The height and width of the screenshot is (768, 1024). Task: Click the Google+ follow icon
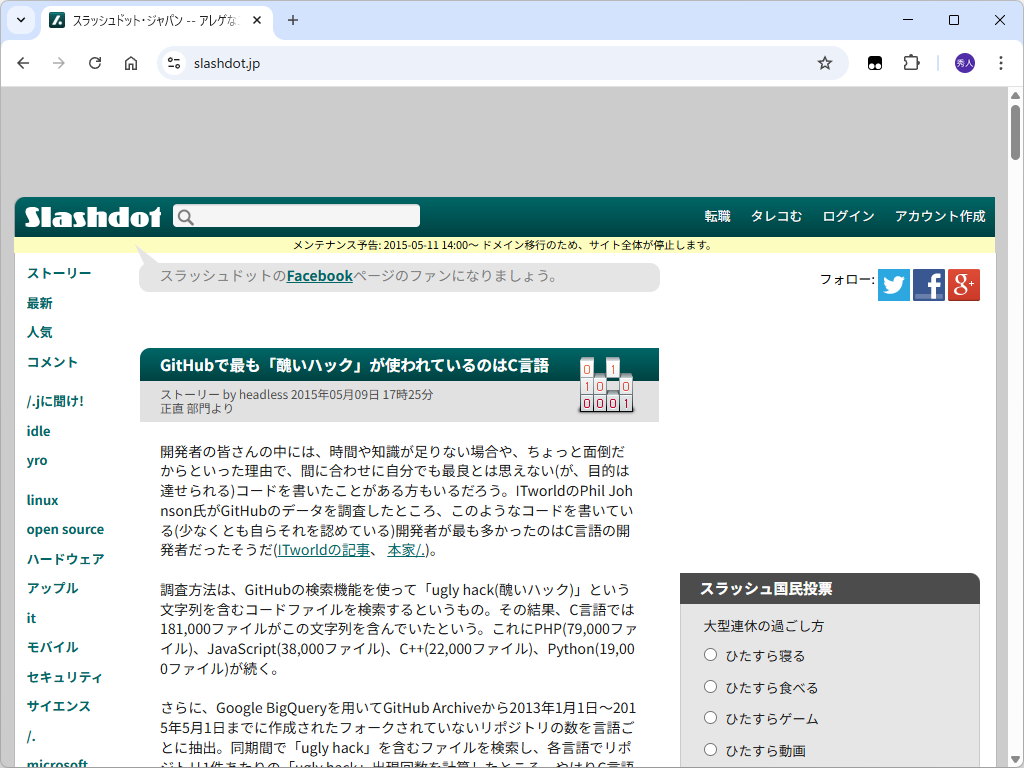click(963, 284)
